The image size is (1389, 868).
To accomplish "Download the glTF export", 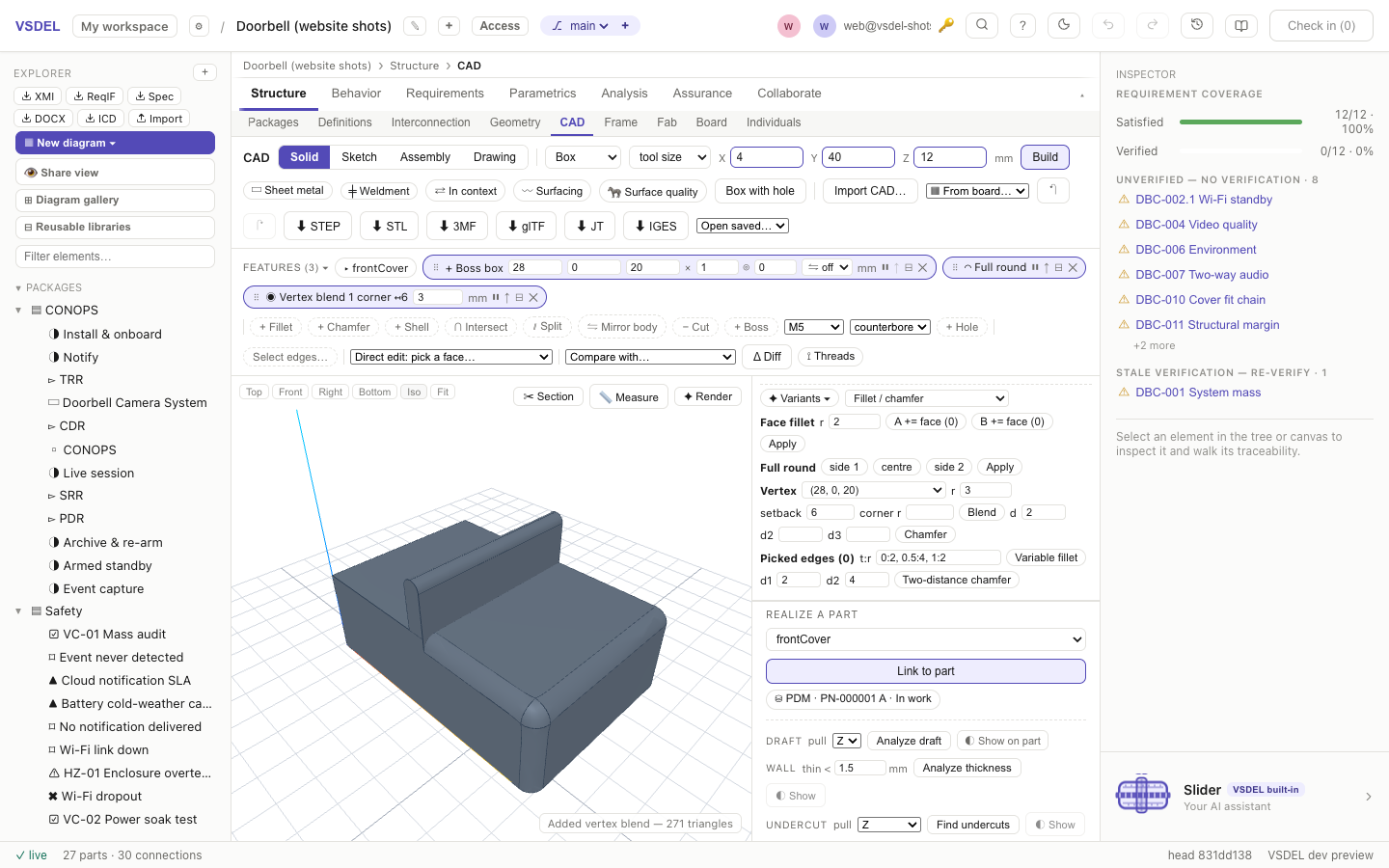I will pyautogui.click(x=527, y=226).
